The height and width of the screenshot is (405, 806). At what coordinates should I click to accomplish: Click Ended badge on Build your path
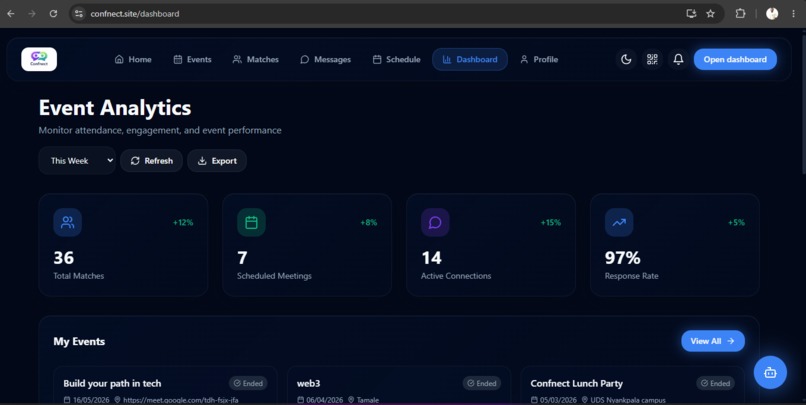[248, 383]
